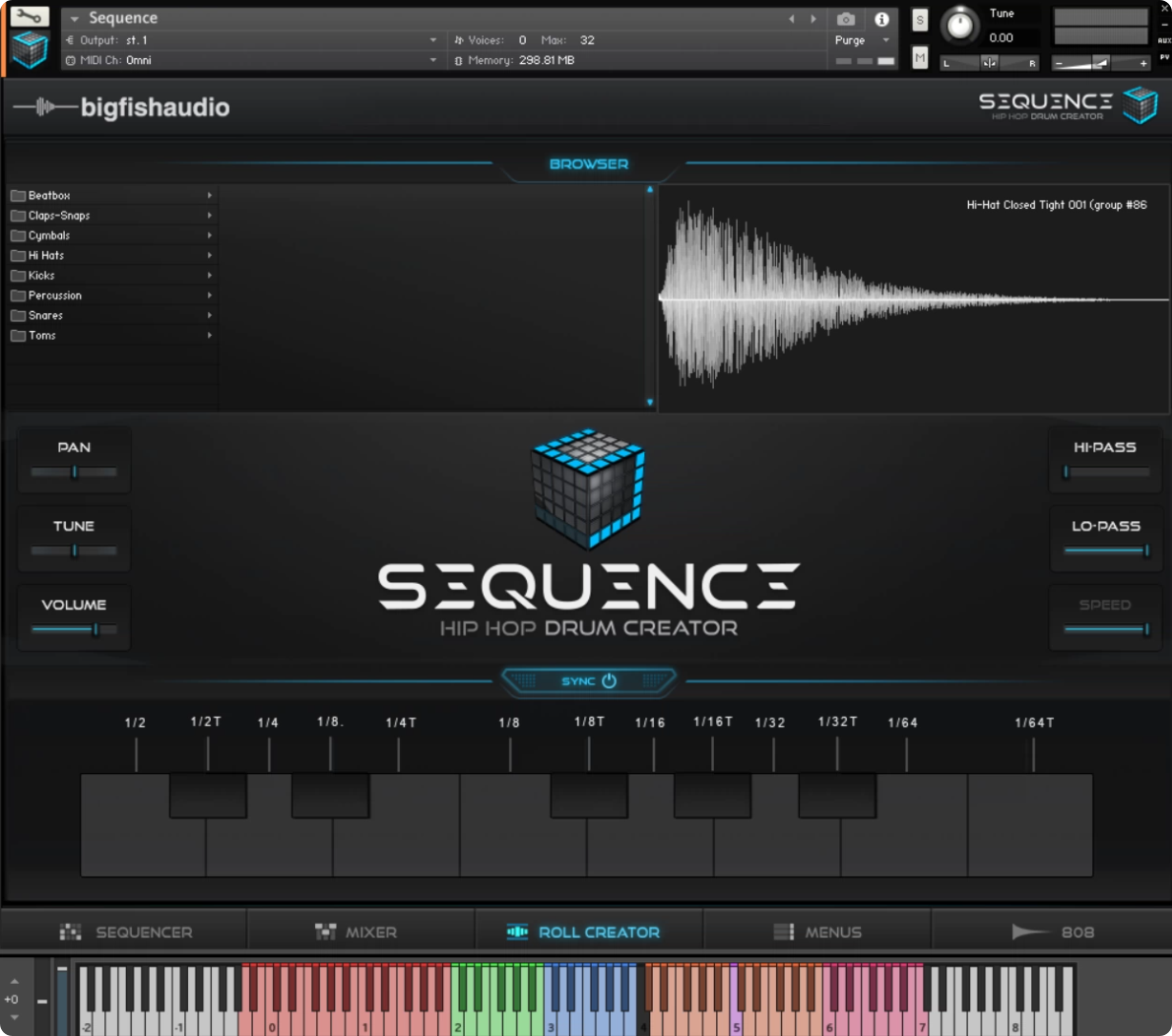Image resolution: width=1172 pixels, height=1036 pixels.
Task: Click the Menus list icon
Action: click(x=783, y=932)
